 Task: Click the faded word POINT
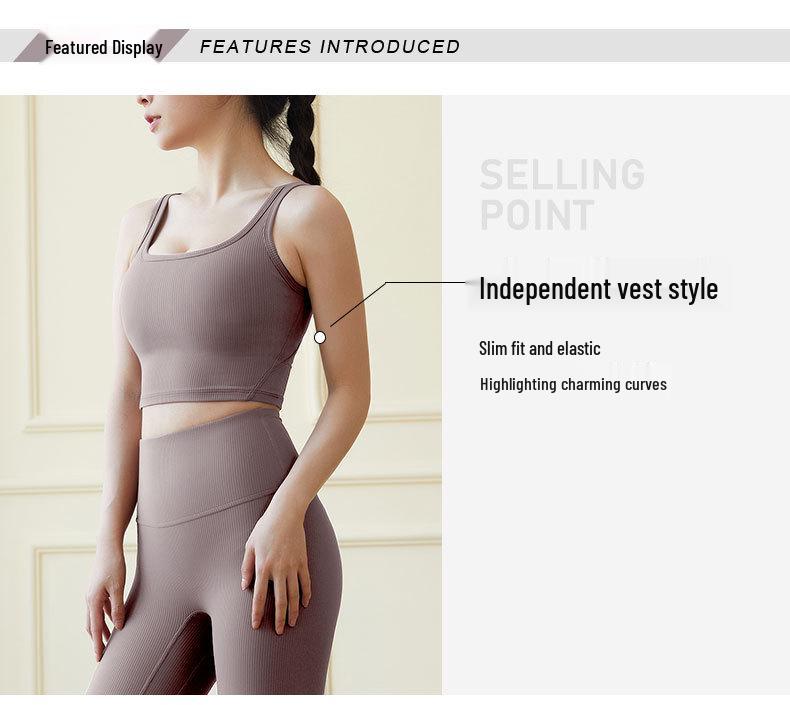click(x=537, y=216)
